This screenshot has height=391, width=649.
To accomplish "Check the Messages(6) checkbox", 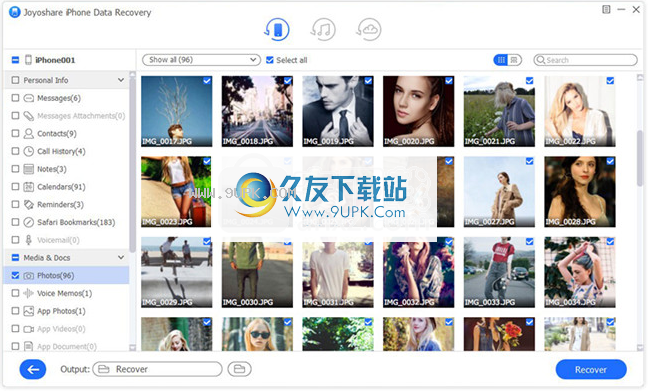I will (x=15, y=98).
